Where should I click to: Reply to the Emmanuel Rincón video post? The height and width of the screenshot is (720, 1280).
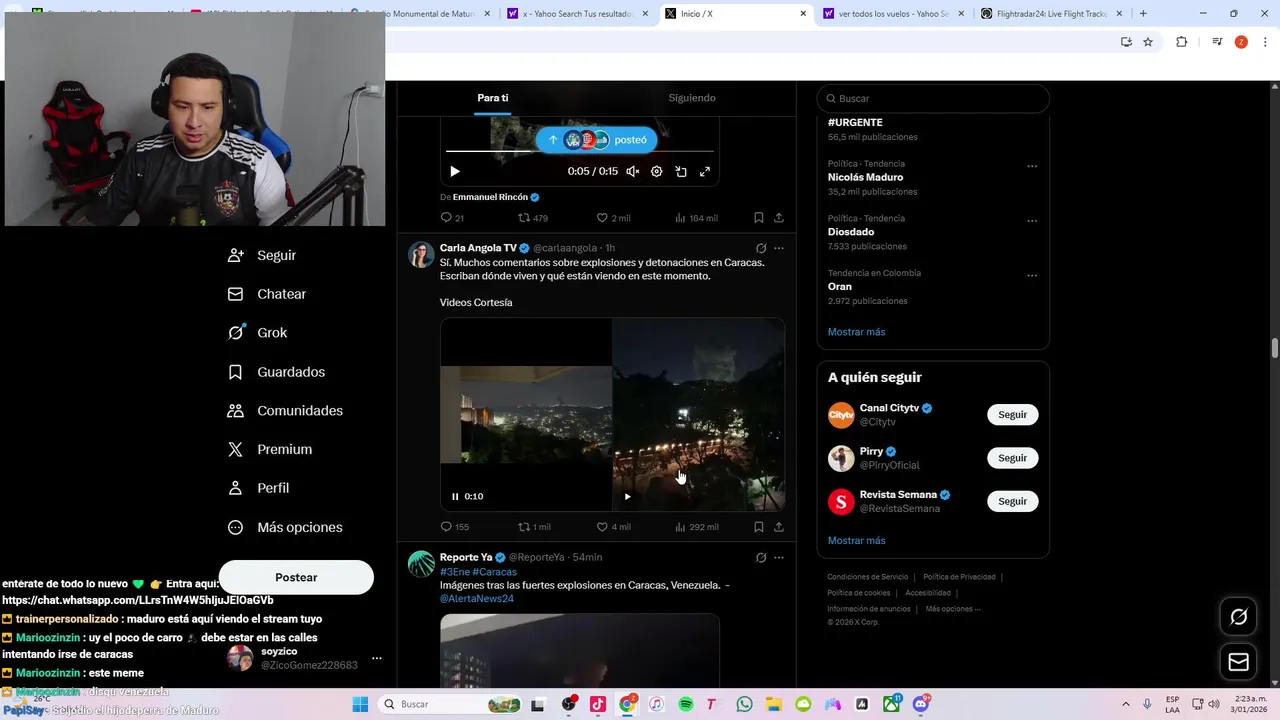tap(452, 218)
